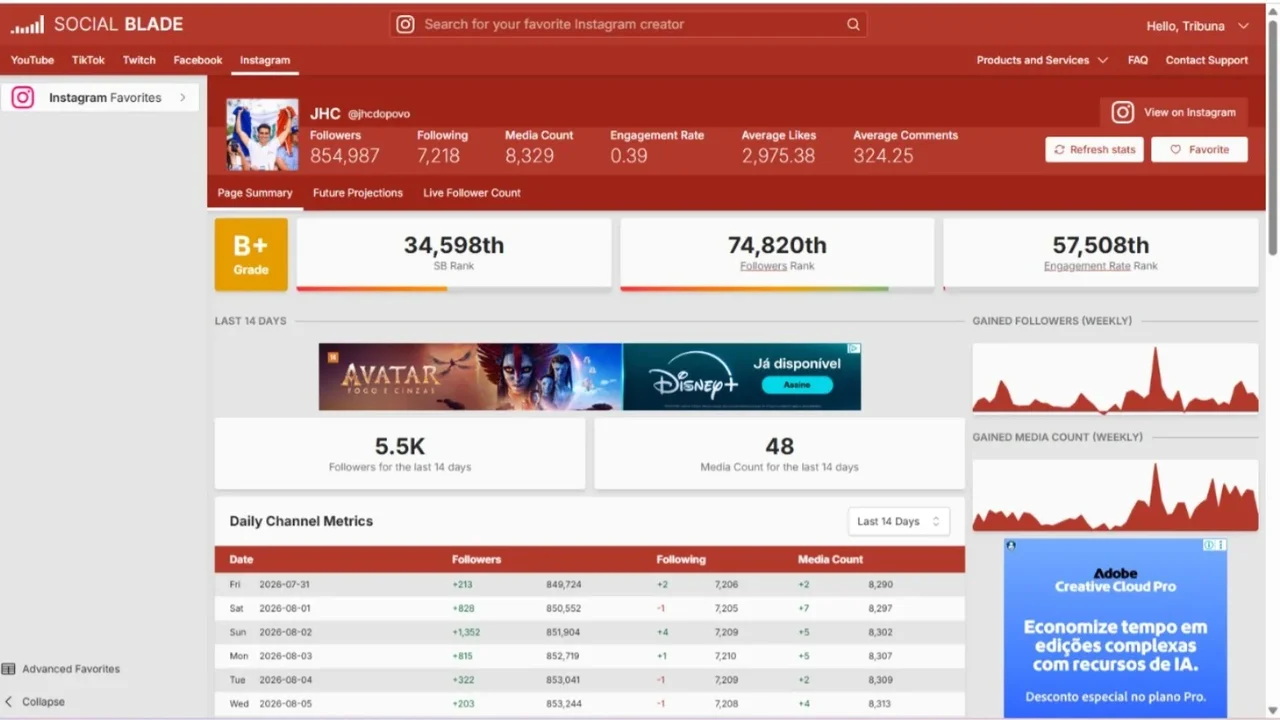Click the 854,987 Followers stat
The image size is (1280, 720).
tap(345, 155)
